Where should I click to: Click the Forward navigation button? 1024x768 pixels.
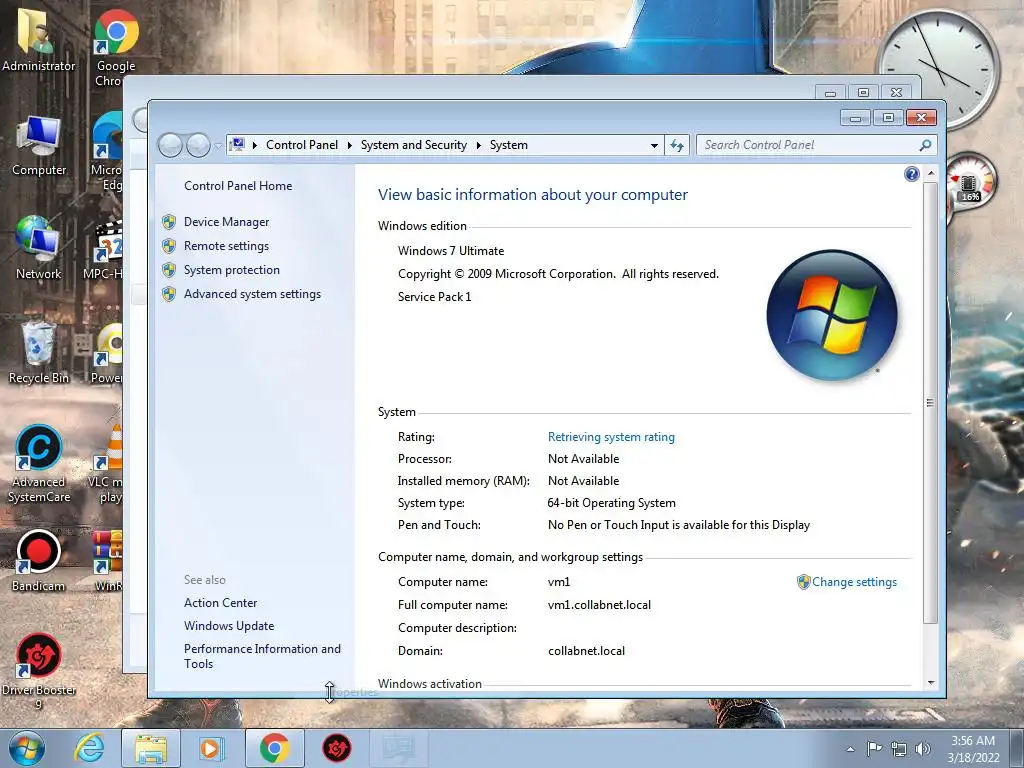(198, 145)
